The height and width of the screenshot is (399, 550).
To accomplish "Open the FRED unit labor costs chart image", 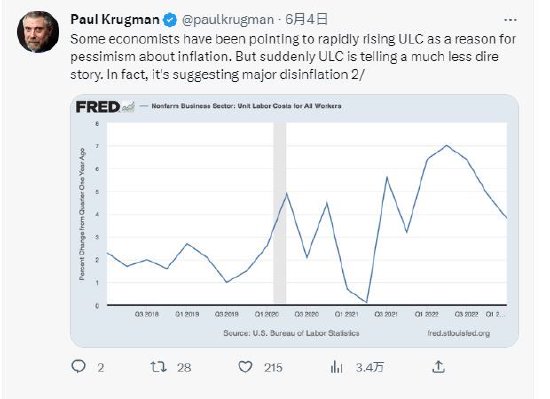I will click(x=294, y=221).
